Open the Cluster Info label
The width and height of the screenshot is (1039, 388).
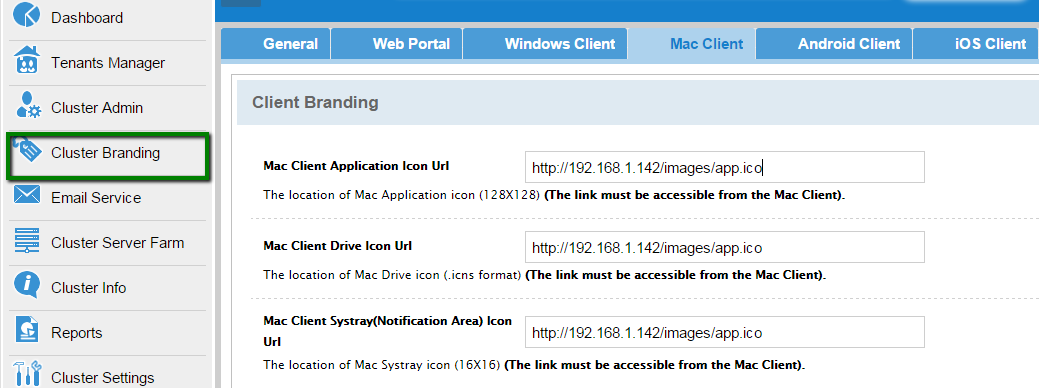tap(88, 288)
